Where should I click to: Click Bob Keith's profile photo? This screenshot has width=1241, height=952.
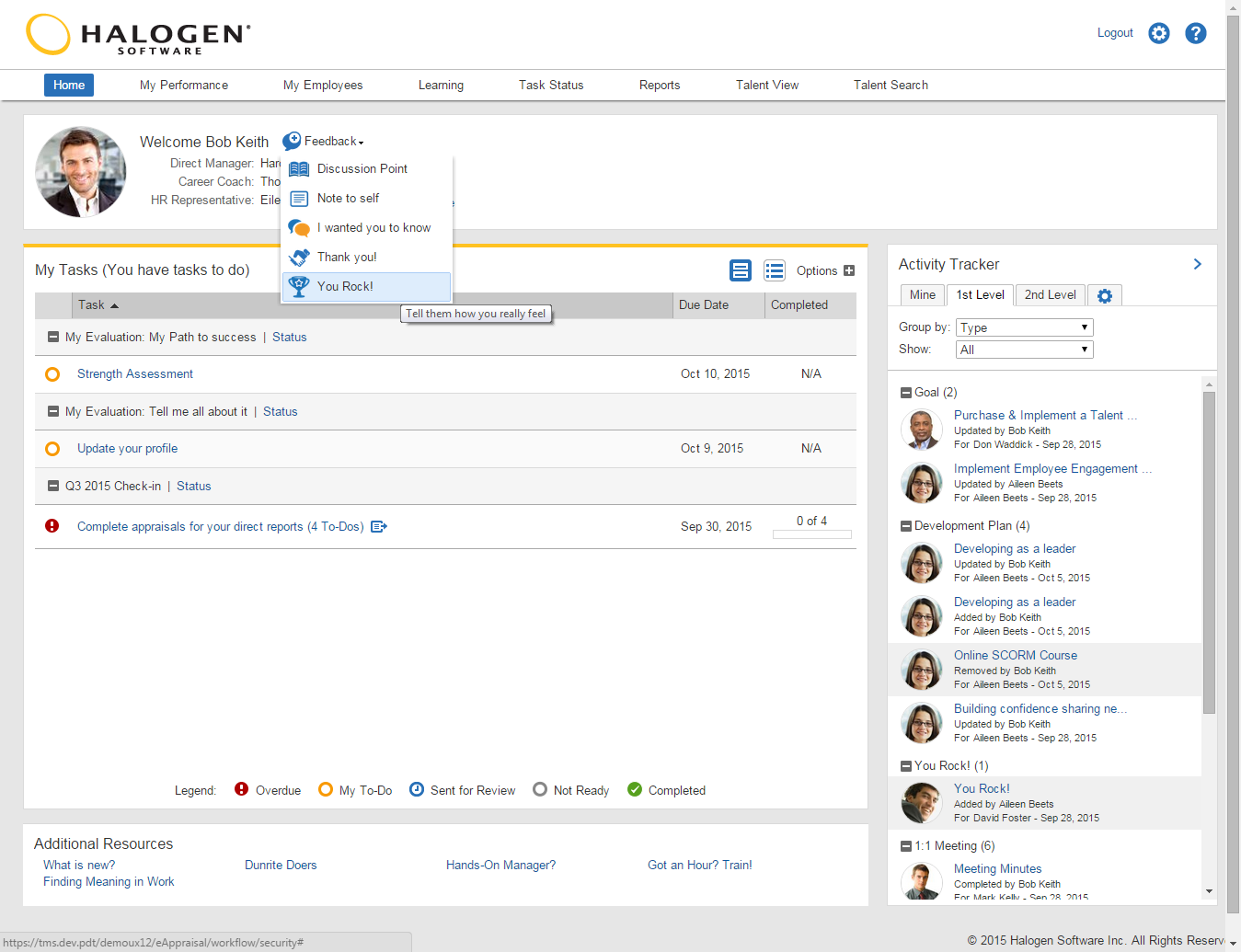pos(81,172)
